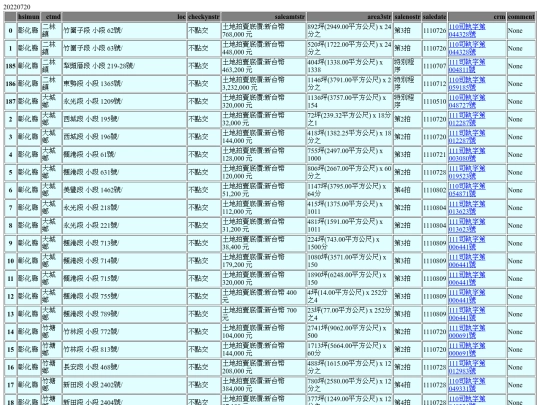Image resolution: width=540 pixels, height=405 pixels.
Task: Click sale amount 128,000 in row 4
Action: tap(263, 155)
